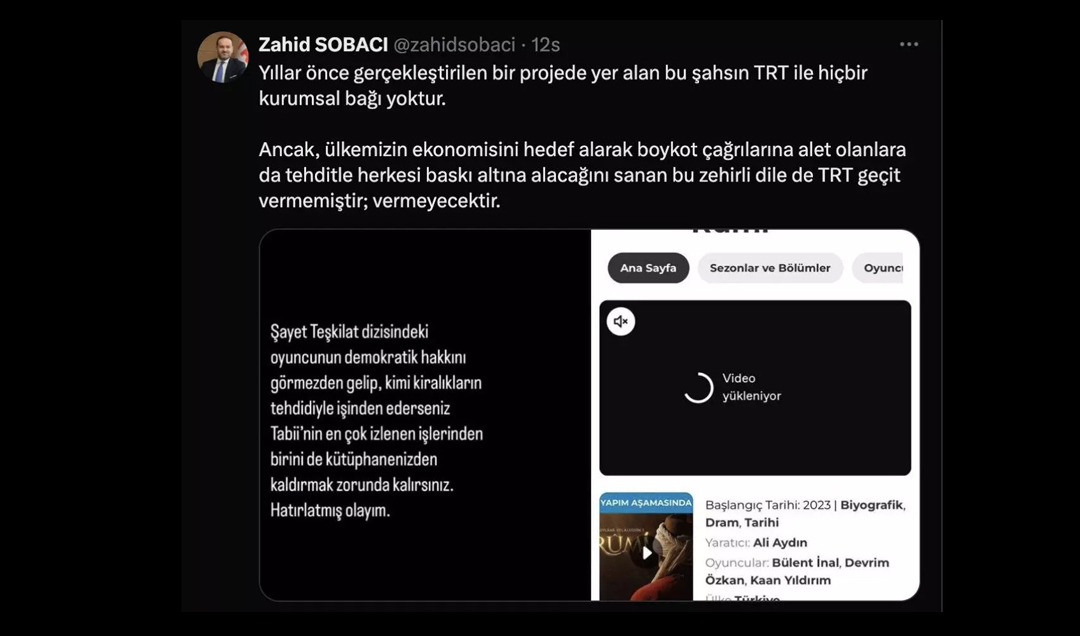Select the Tarihi genre link
Screen dimensions: 1080x636
[762, 523]
